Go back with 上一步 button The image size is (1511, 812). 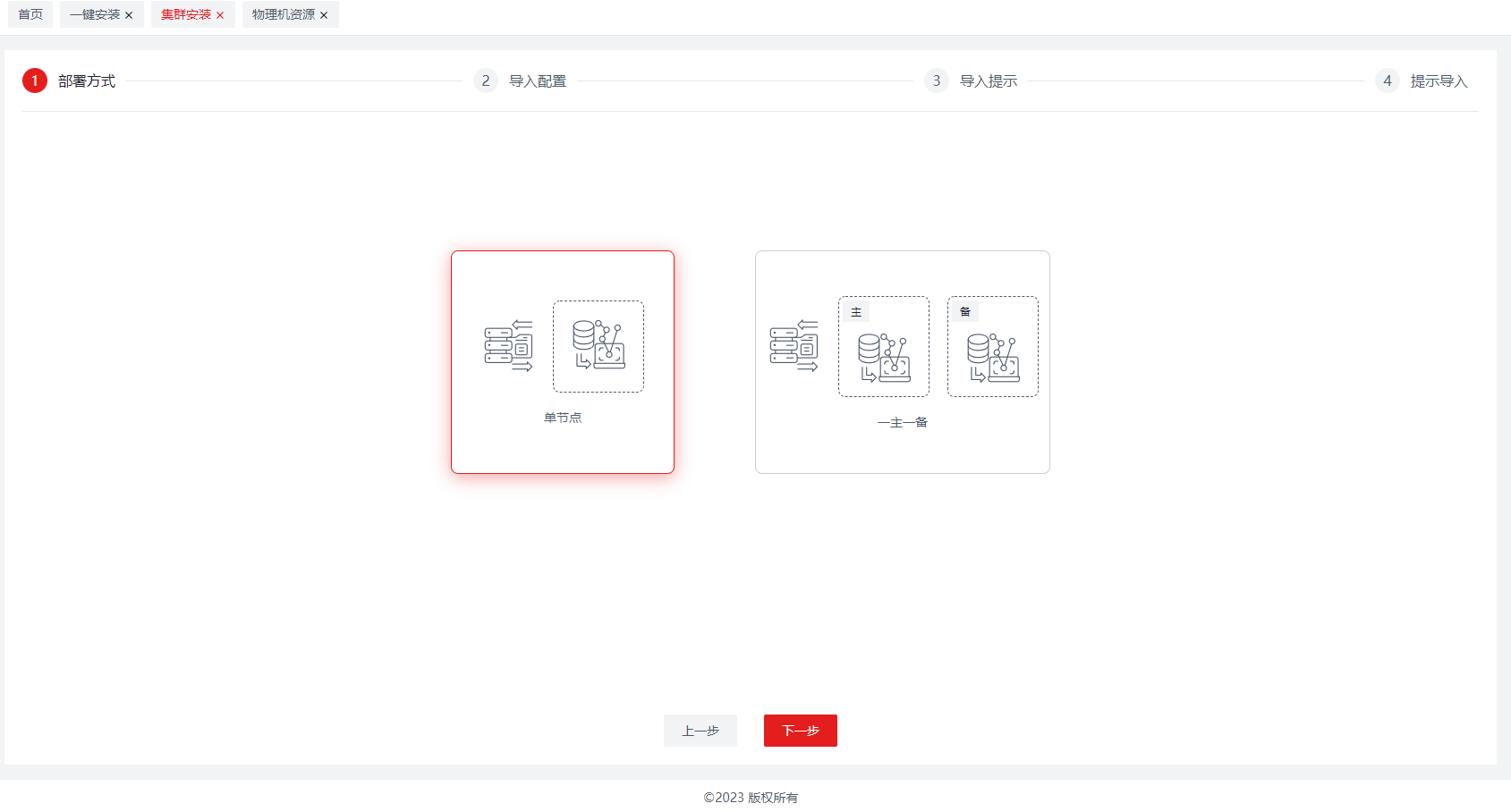pos(700,731)
